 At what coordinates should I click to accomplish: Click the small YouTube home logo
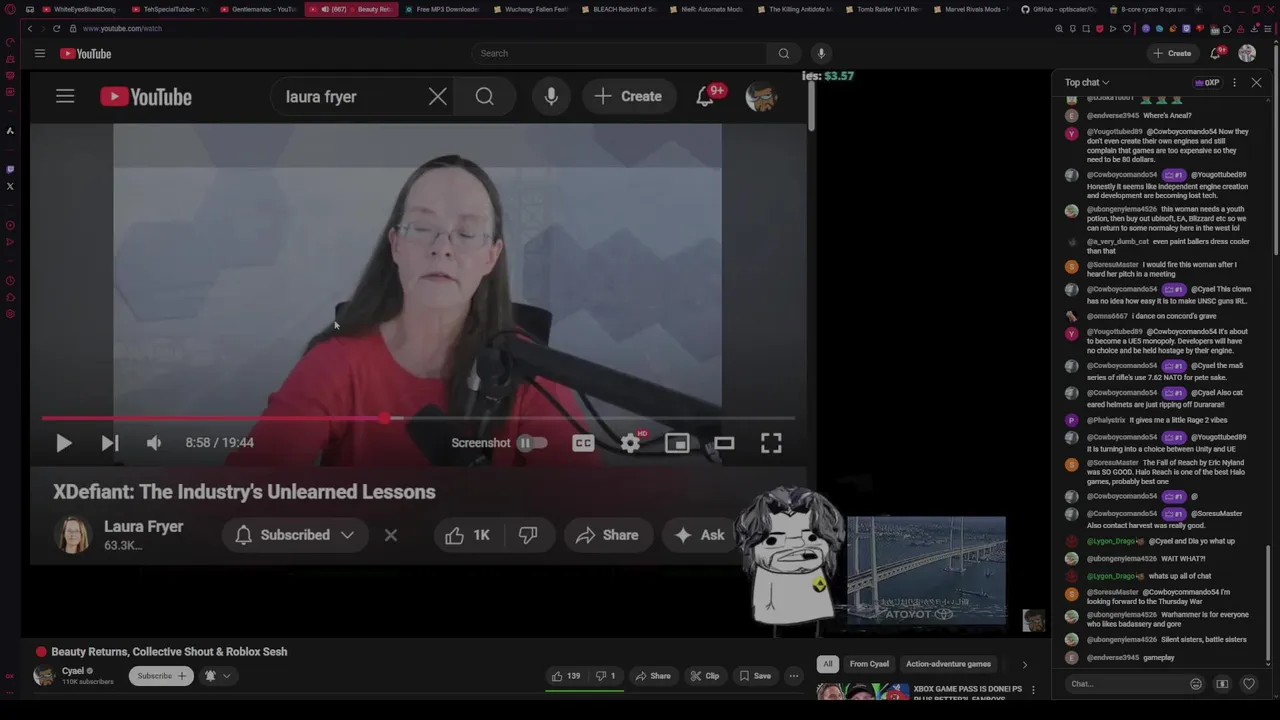[86, 54]
